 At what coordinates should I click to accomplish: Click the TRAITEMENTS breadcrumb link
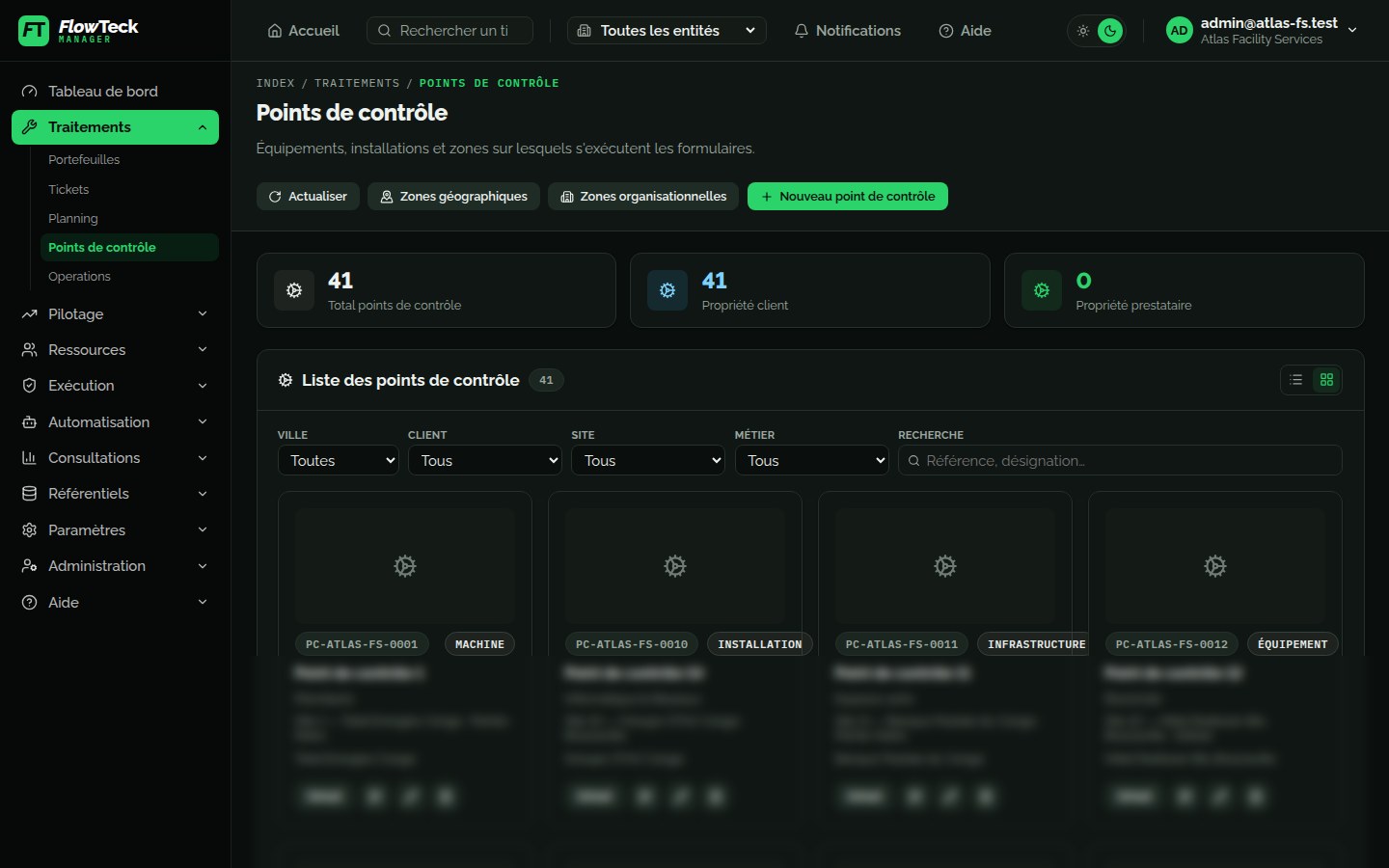pyautogui.click(x=357, y=83)
